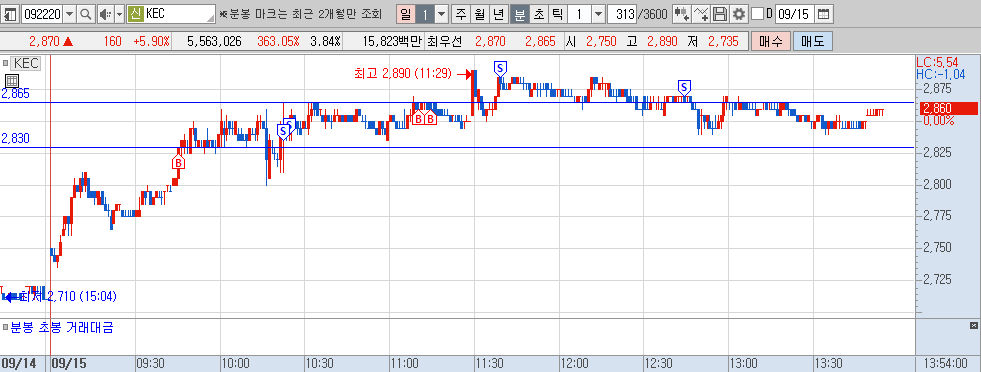Open chart settings gear icon
This screenshot has width=981, height=372.
click(739, 13)
